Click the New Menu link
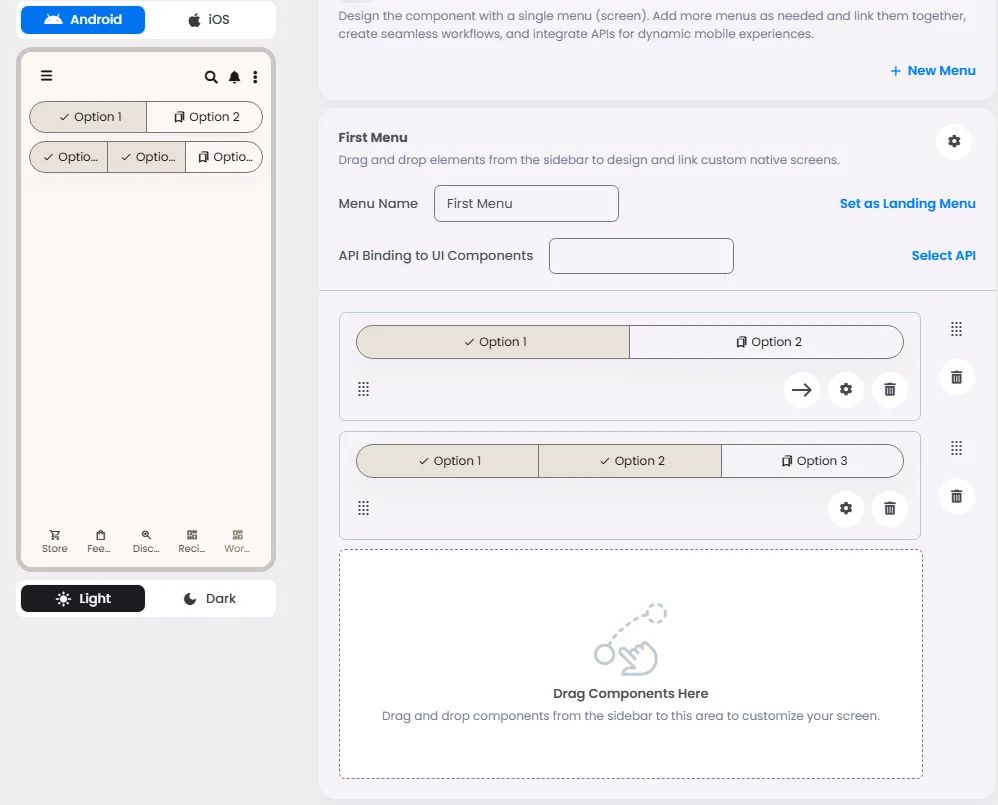The width and height of the screenshot is (998, 805). (932, 71)
